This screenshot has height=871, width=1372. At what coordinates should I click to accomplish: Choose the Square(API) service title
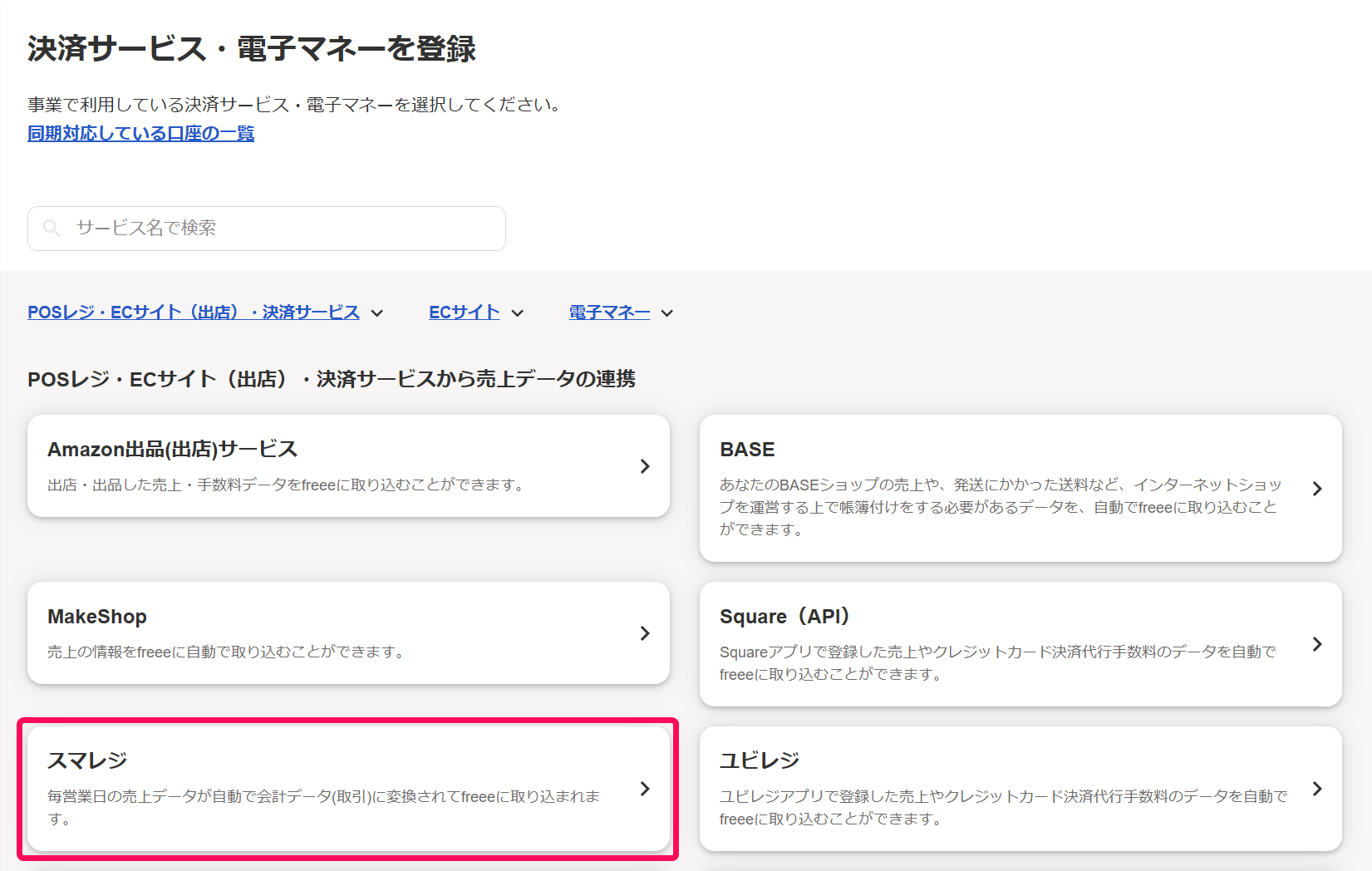[x=784, y=617]
